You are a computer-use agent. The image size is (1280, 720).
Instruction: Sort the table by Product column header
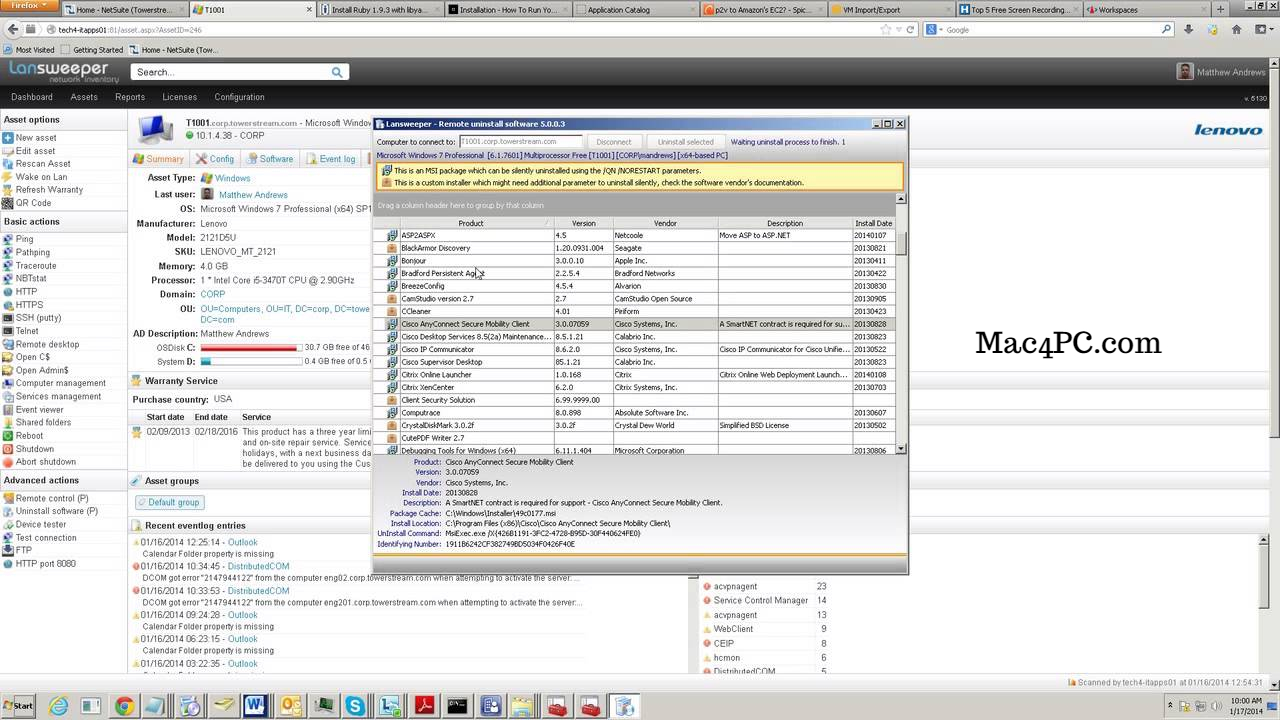pos(471,223)
